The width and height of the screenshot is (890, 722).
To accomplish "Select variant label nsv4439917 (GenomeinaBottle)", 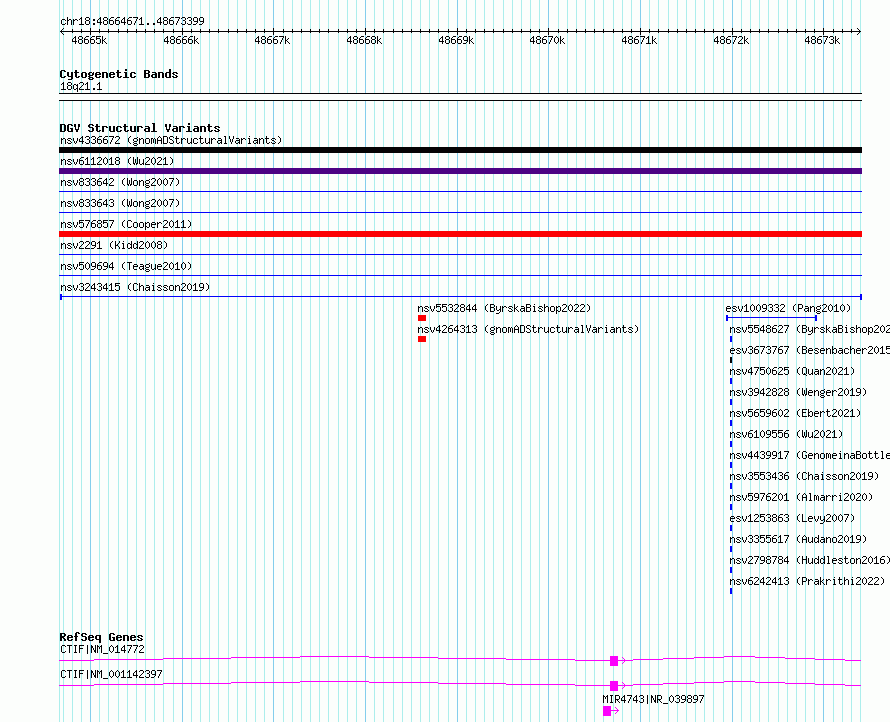I will (x=809, y=455).
